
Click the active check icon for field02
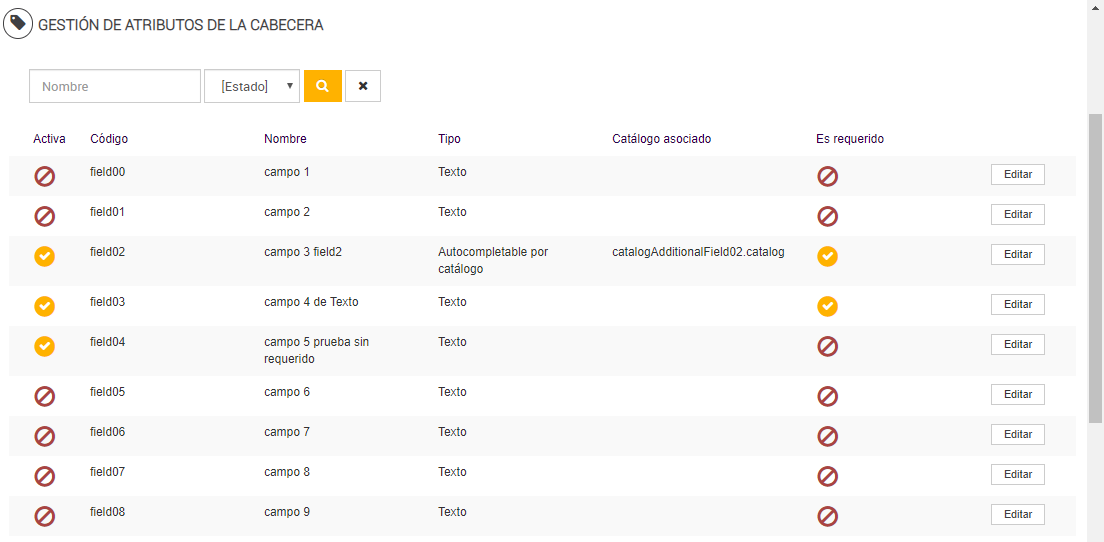point(45,256)
